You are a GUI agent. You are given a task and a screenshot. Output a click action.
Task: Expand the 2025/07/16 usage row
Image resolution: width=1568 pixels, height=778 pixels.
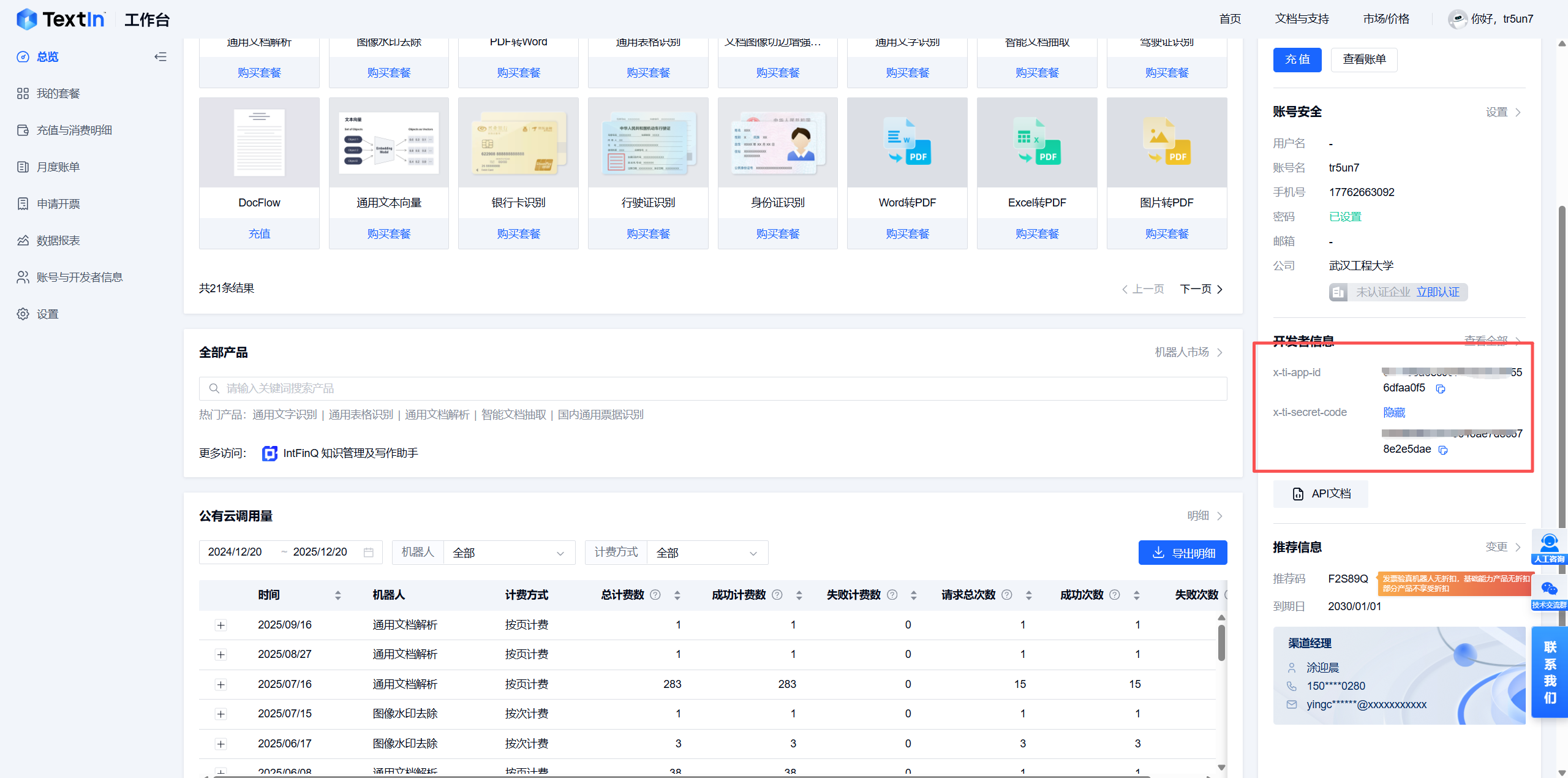(221, 685)
